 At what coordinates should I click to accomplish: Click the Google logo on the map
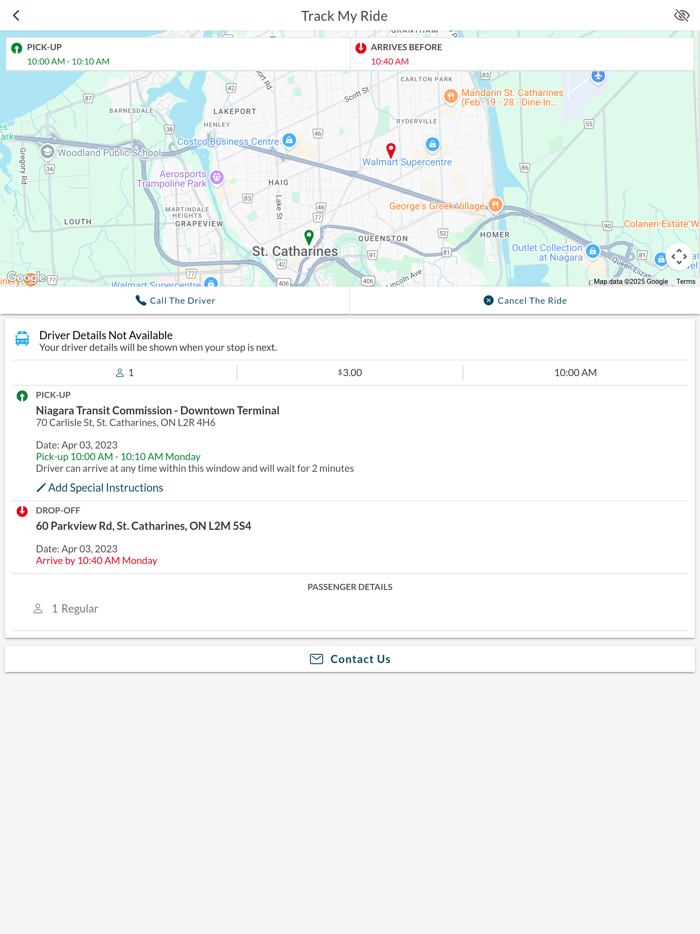tap(24, 278)
